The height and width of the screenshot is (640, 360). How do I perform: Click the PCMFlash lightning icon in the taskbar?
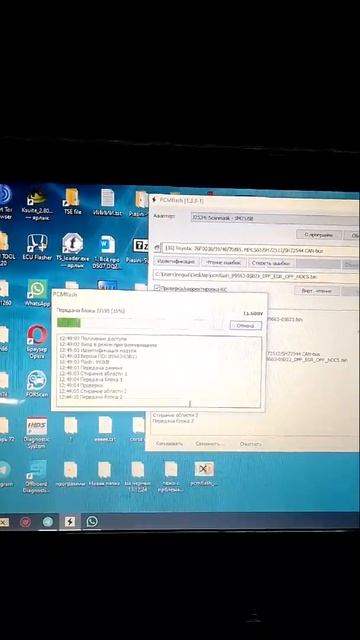pyautogui.click(x=70, y=522)
